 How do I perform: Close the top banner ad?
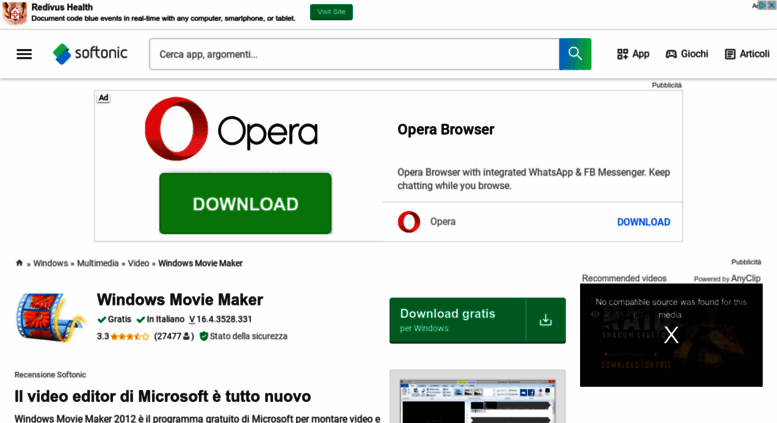click(x=772, y=5)
